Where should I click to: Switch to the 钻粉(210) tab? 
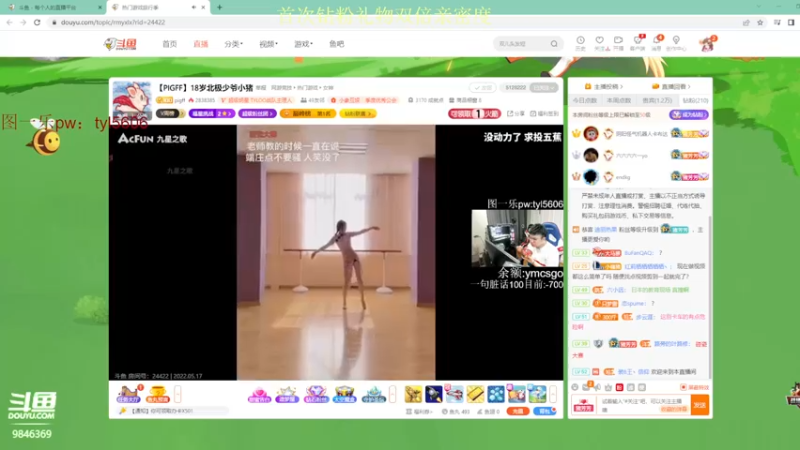pyautogui.click(x=695, y=101)
